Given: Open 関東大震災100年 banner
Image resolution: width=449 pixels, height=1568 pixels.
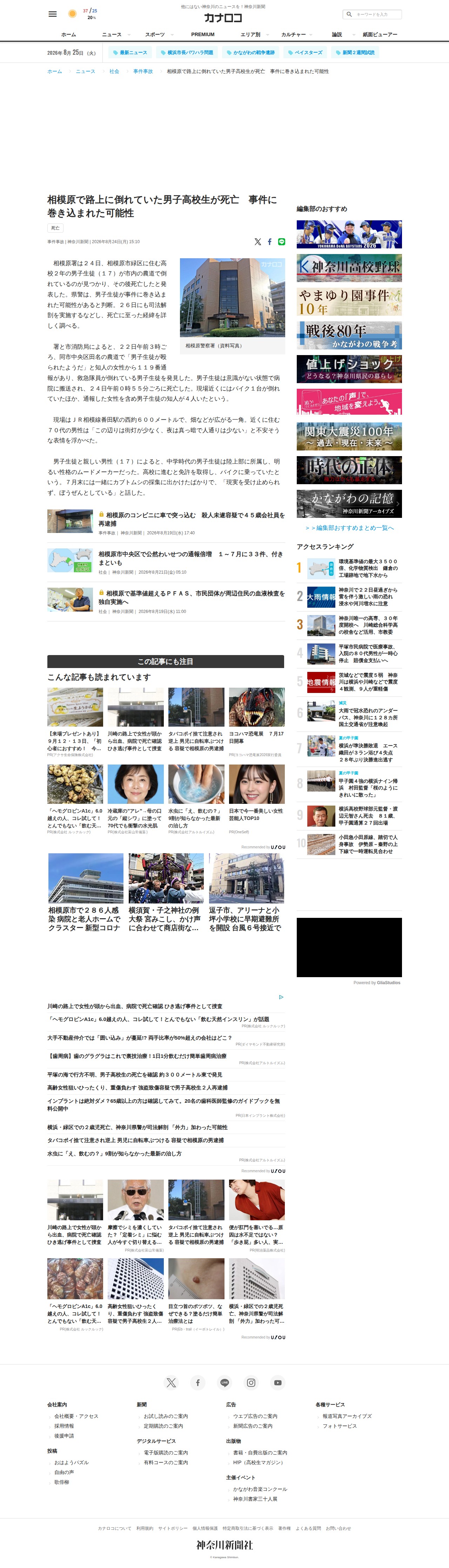Looking at the screenshot, I should pyautogui.click(x=349, y=436).
